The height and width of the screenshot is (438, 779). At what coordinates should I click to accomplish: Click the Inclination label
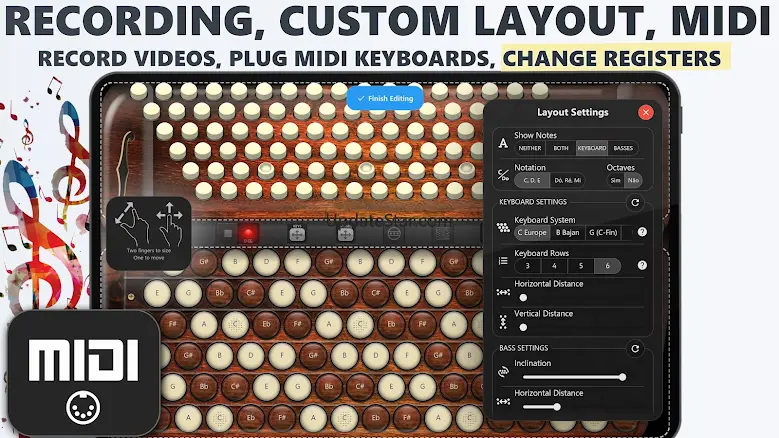[x=532, y=363]
